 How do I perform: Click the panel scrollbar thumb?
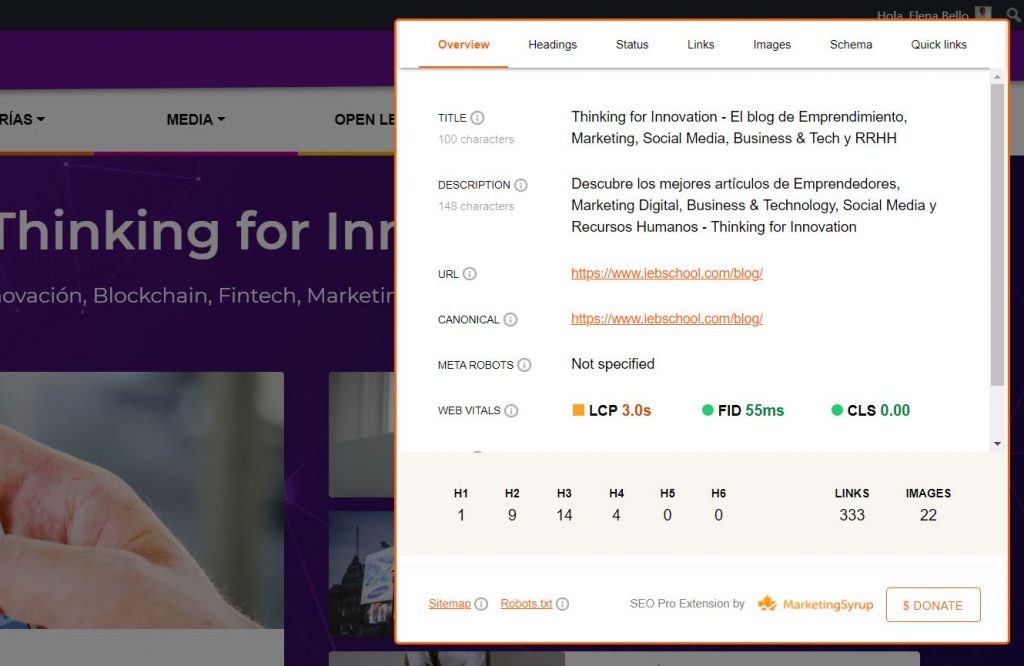pos(997,235)
